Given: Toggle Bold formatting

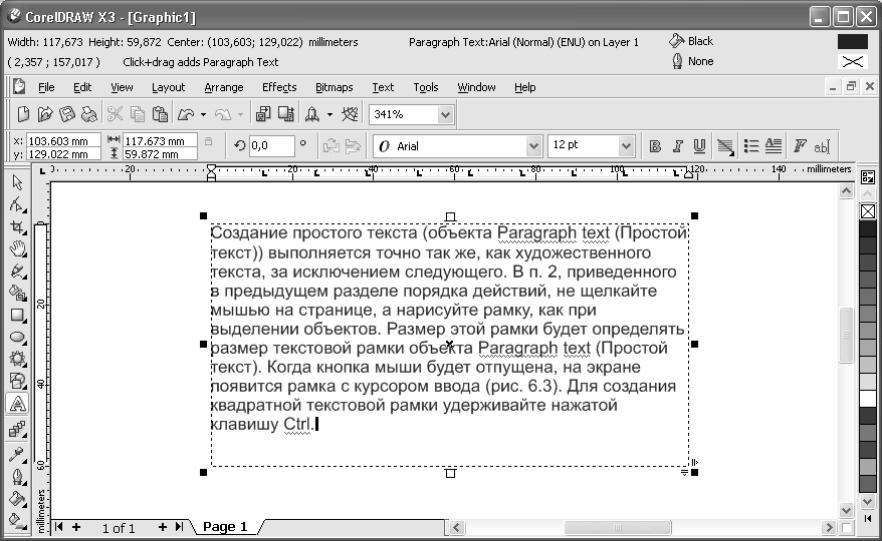Looking at the screenshot, I should click(x=655, y=146).
